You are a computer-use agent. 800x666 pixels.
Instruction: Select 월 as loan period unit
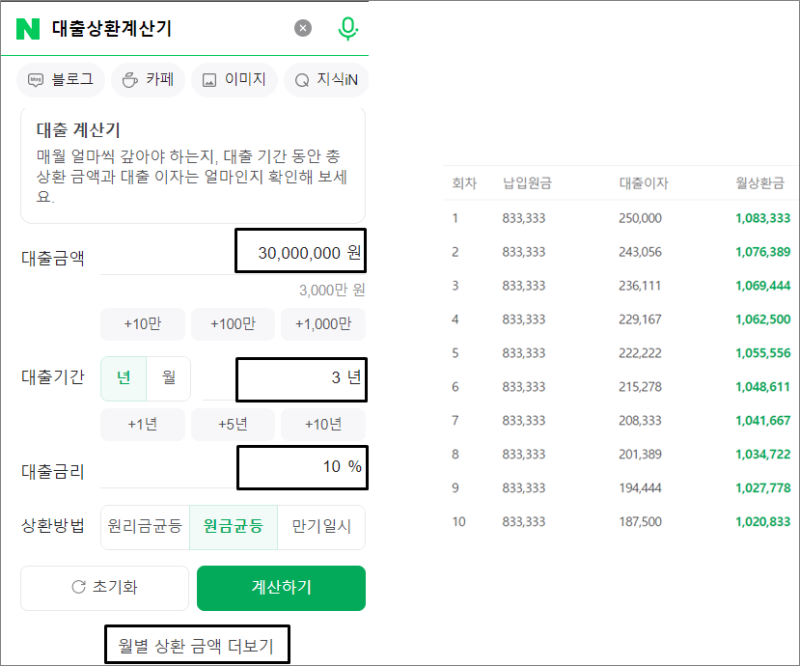(168, 378)
